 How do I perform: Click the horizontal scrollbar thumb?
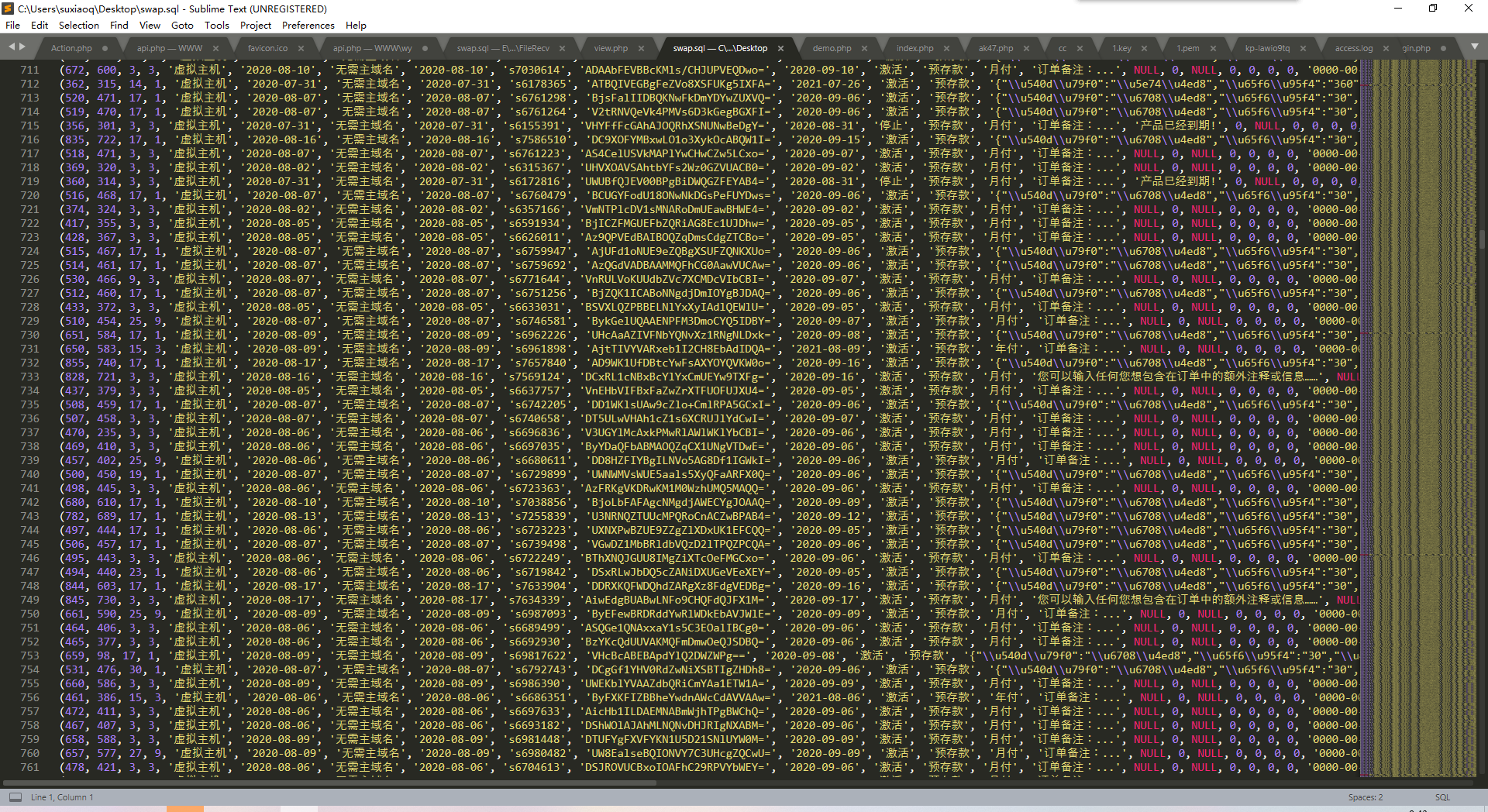(329, 783)
